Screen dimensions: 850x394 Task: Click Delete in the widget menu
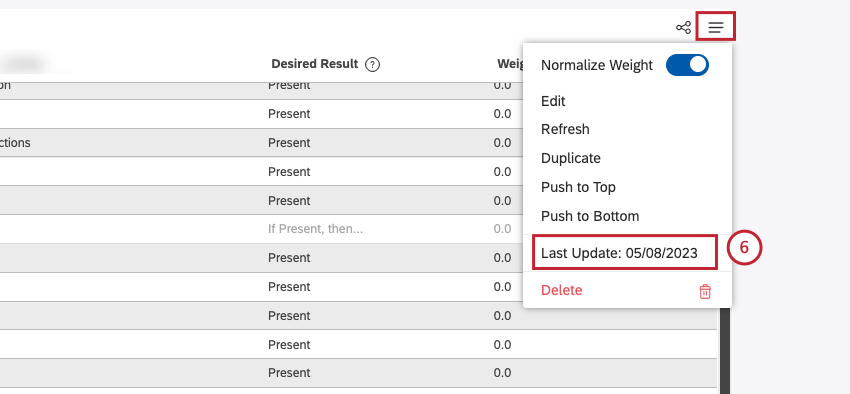(x=562, y=290)
